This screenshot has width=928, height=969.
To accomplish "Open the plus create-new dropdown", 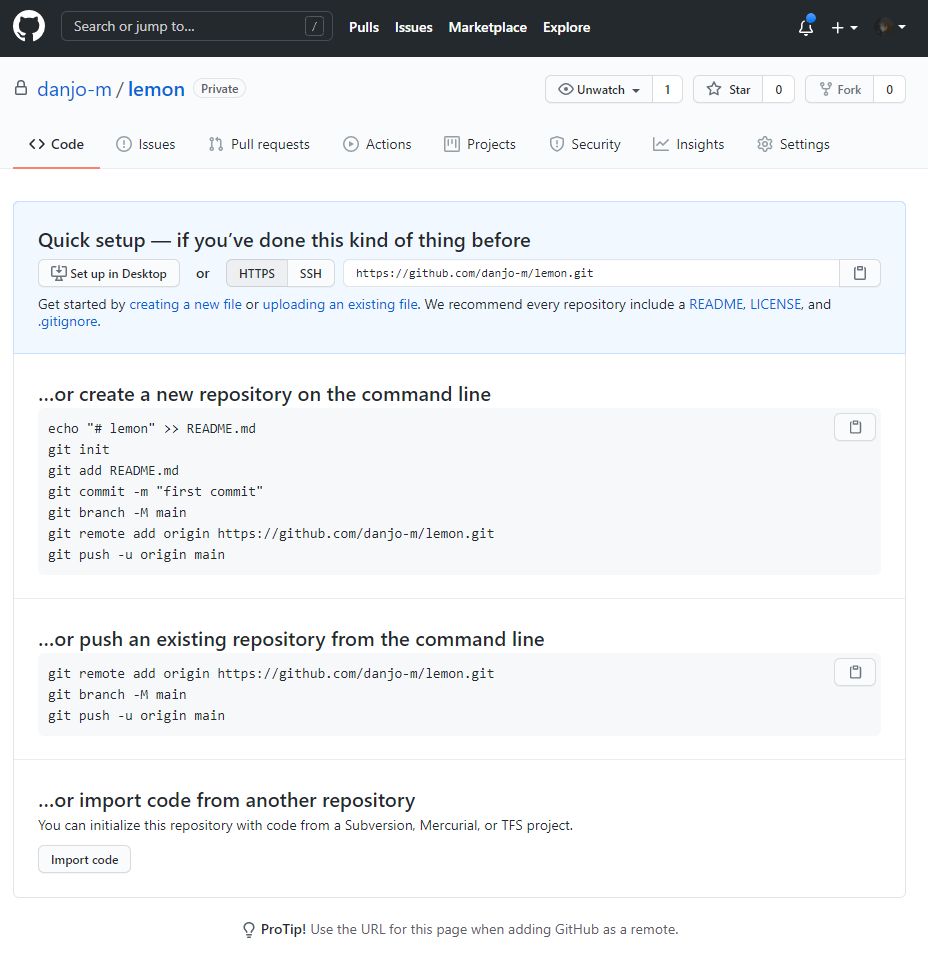I will 844,27.
